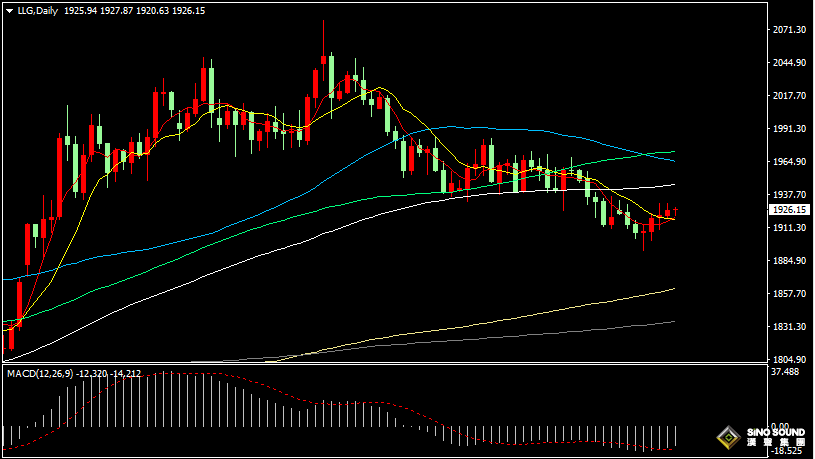Select the current price label 1926.15

[x=789, y=210]
